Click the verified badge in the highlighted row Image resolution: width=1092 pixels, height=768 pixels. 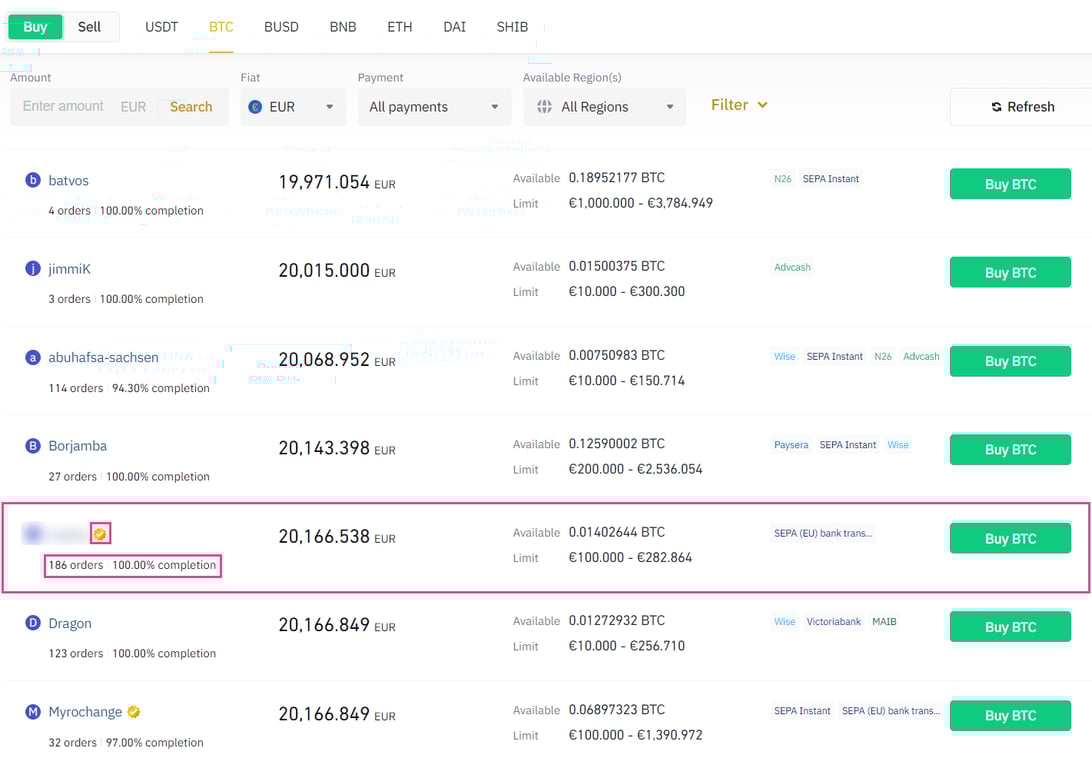tap(100, 534)
